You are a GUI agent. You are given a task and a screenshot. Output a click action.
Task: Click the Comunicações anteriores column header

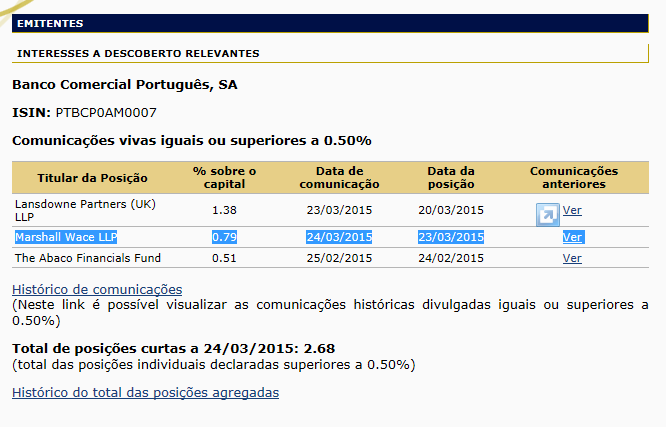click(x=573, y=177)
